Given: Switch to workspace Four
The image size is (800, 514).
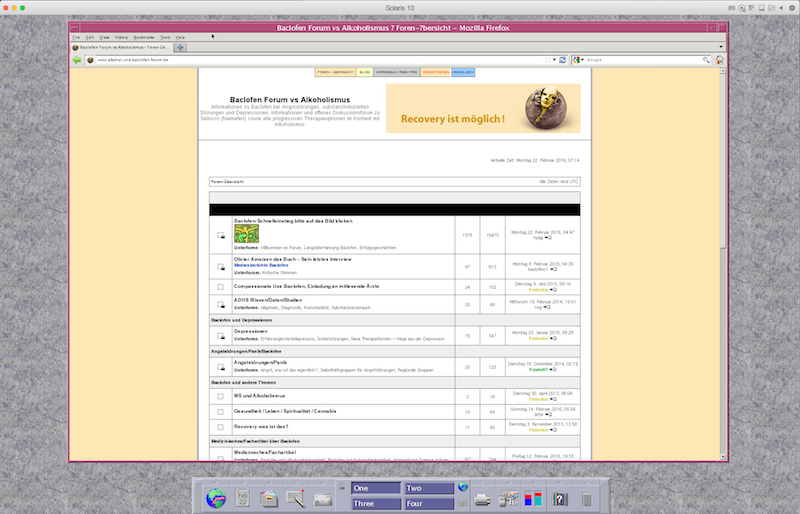Looking at the screenshot, I should pos(428,504).
